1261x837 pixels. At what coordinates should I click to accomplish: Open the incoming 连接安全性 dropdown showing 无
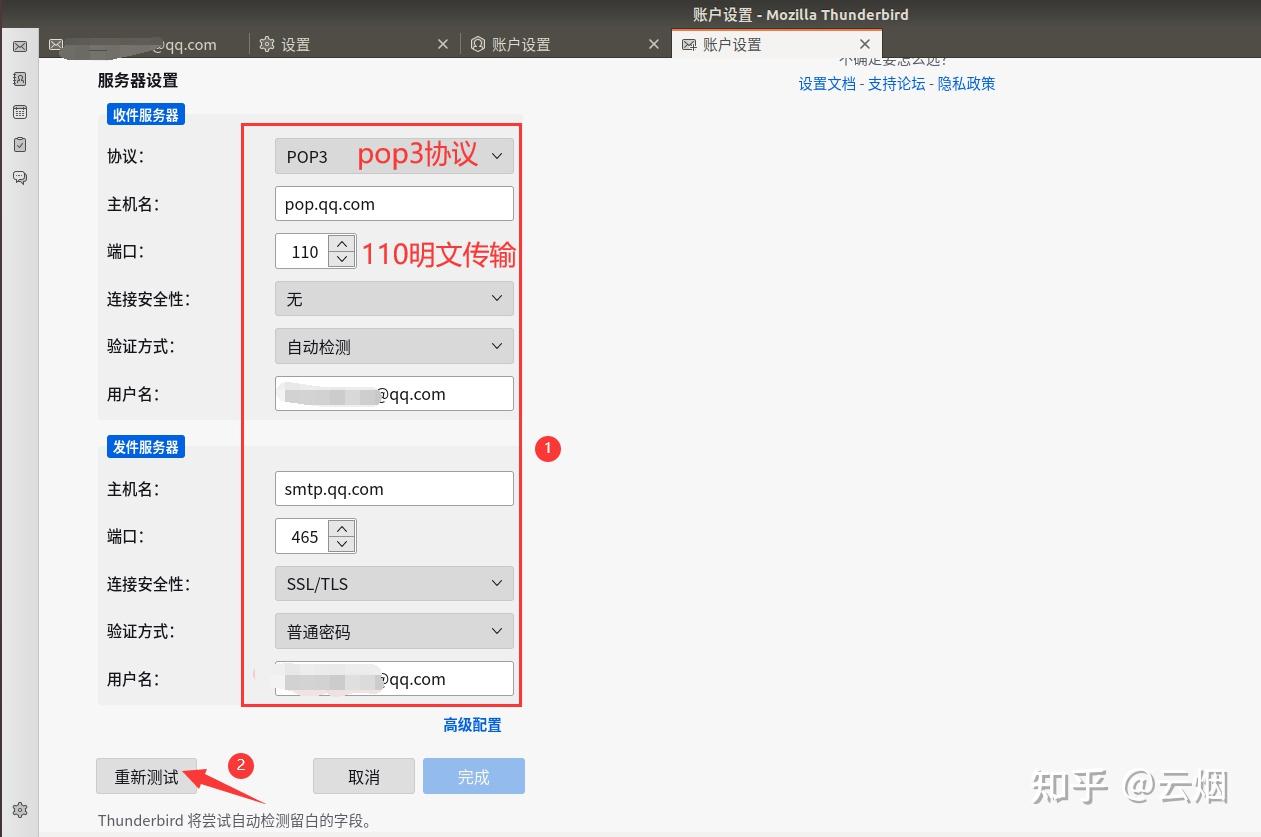click(394, 298)
